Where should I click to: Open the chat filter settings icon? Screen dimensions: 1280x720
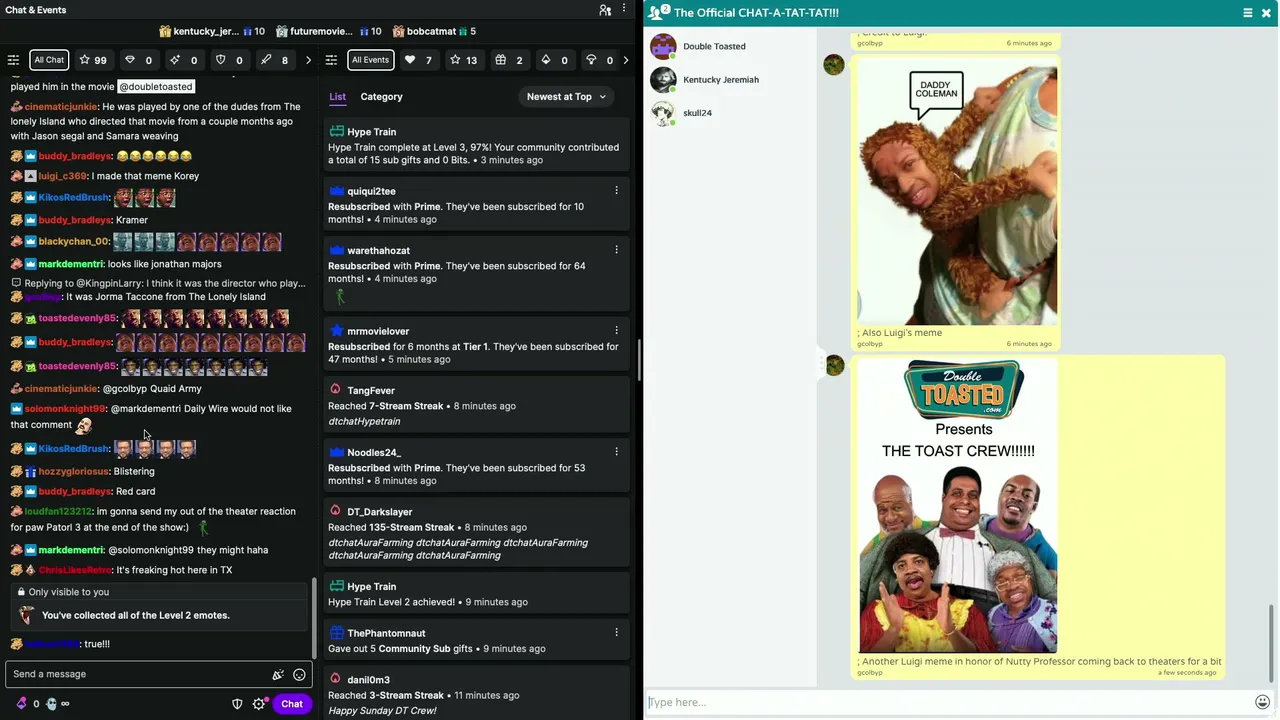(x=13, y=60)
